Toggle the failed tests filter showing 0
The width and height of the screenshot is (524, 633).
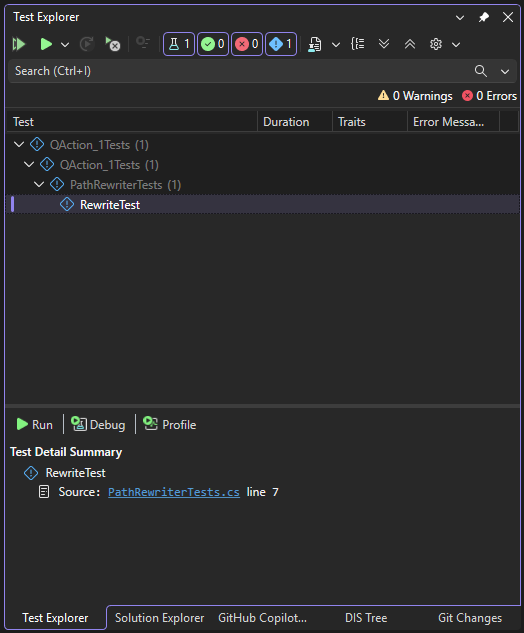tap(247, 44)
